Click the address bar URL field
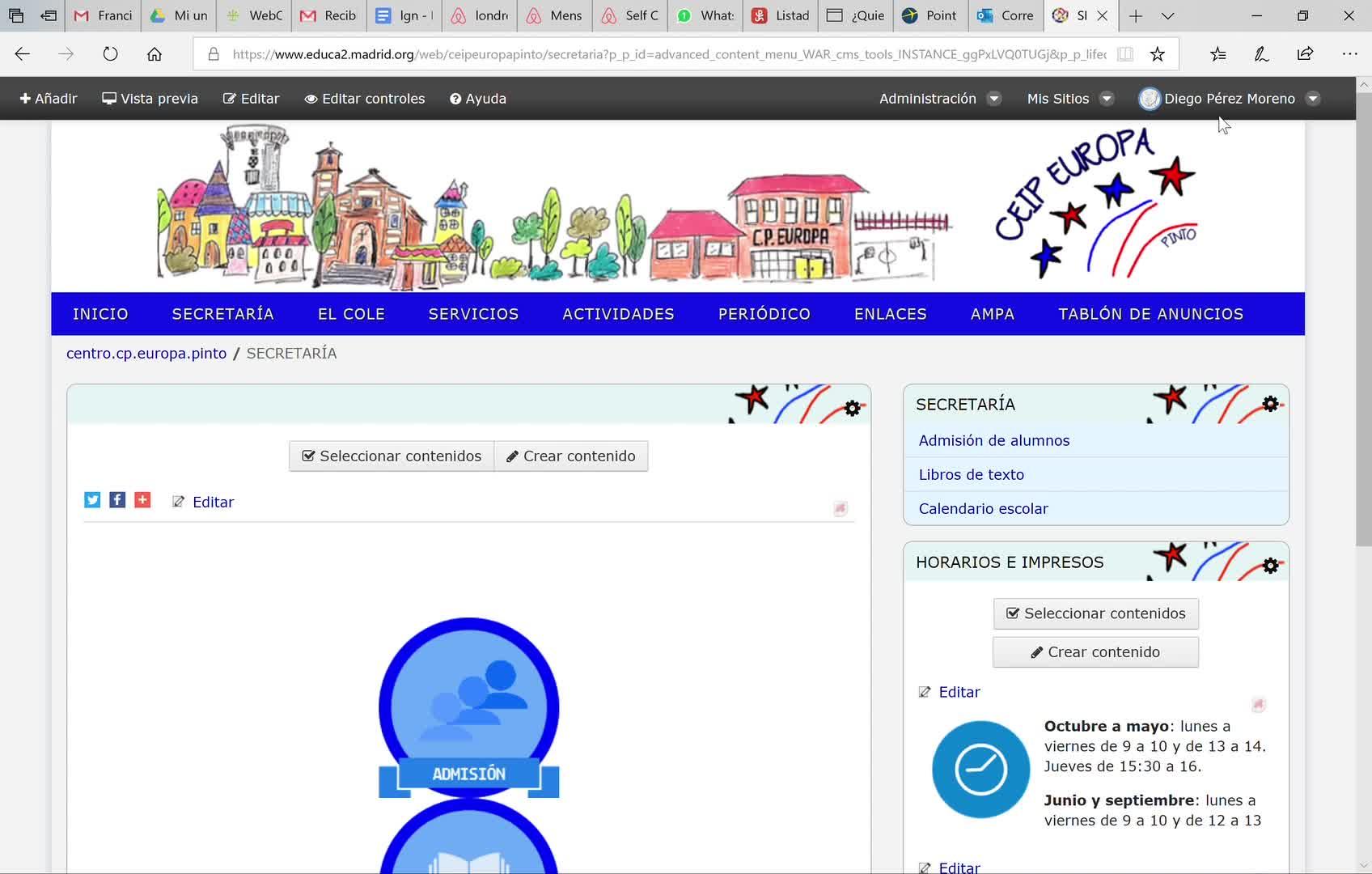This screenshot has height=874, width=1372. click(669, 54)
